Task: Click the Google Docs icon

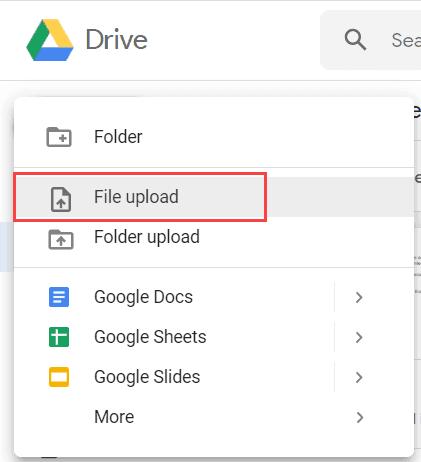Action: point(59,297)
